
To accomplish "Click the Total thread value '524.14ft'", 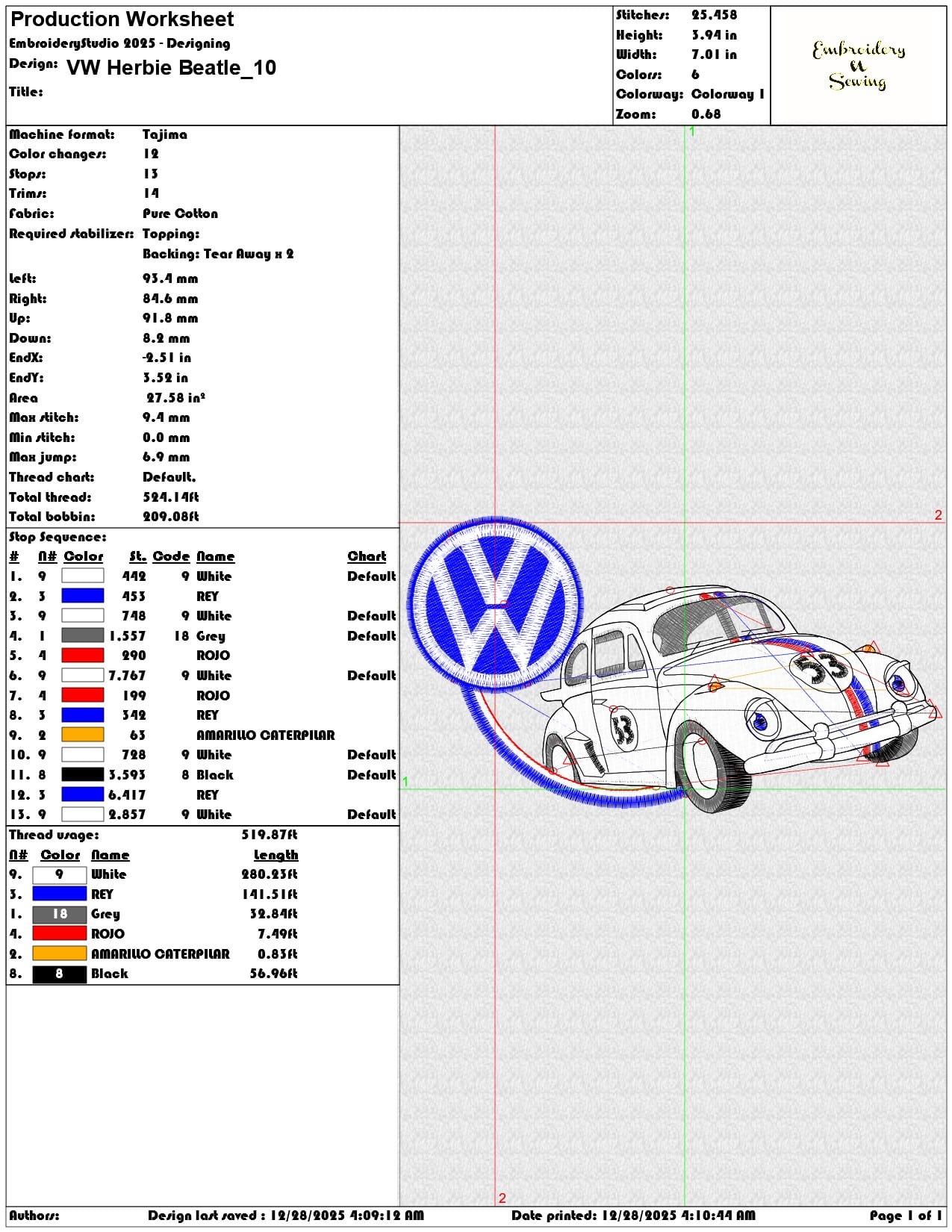I will 171,497.
